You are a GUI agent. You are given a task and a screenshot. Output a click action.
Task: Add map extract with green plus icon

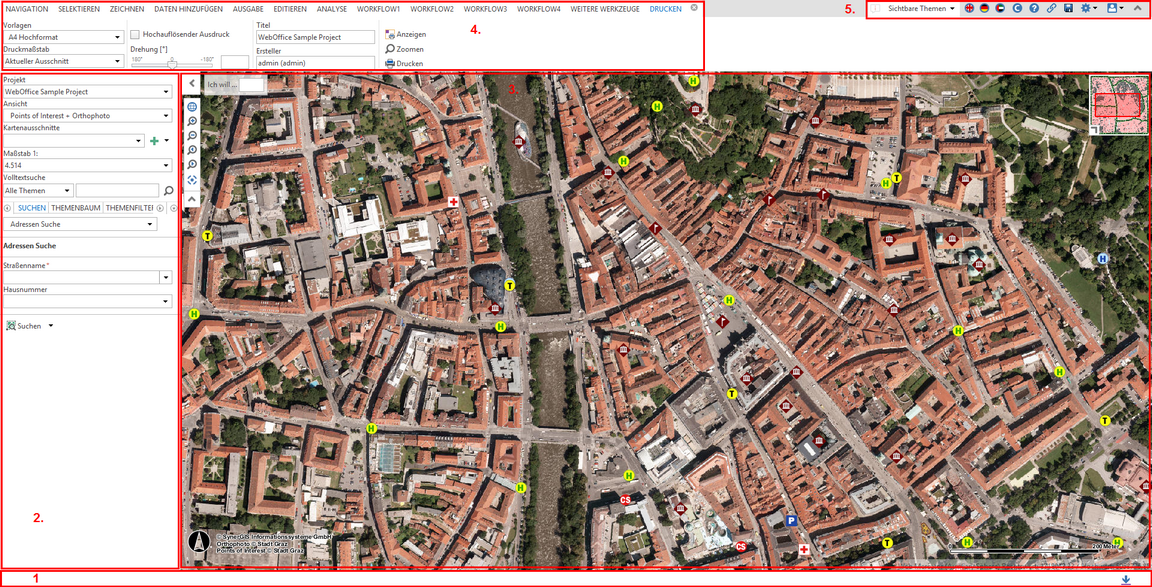pos(154,141)
